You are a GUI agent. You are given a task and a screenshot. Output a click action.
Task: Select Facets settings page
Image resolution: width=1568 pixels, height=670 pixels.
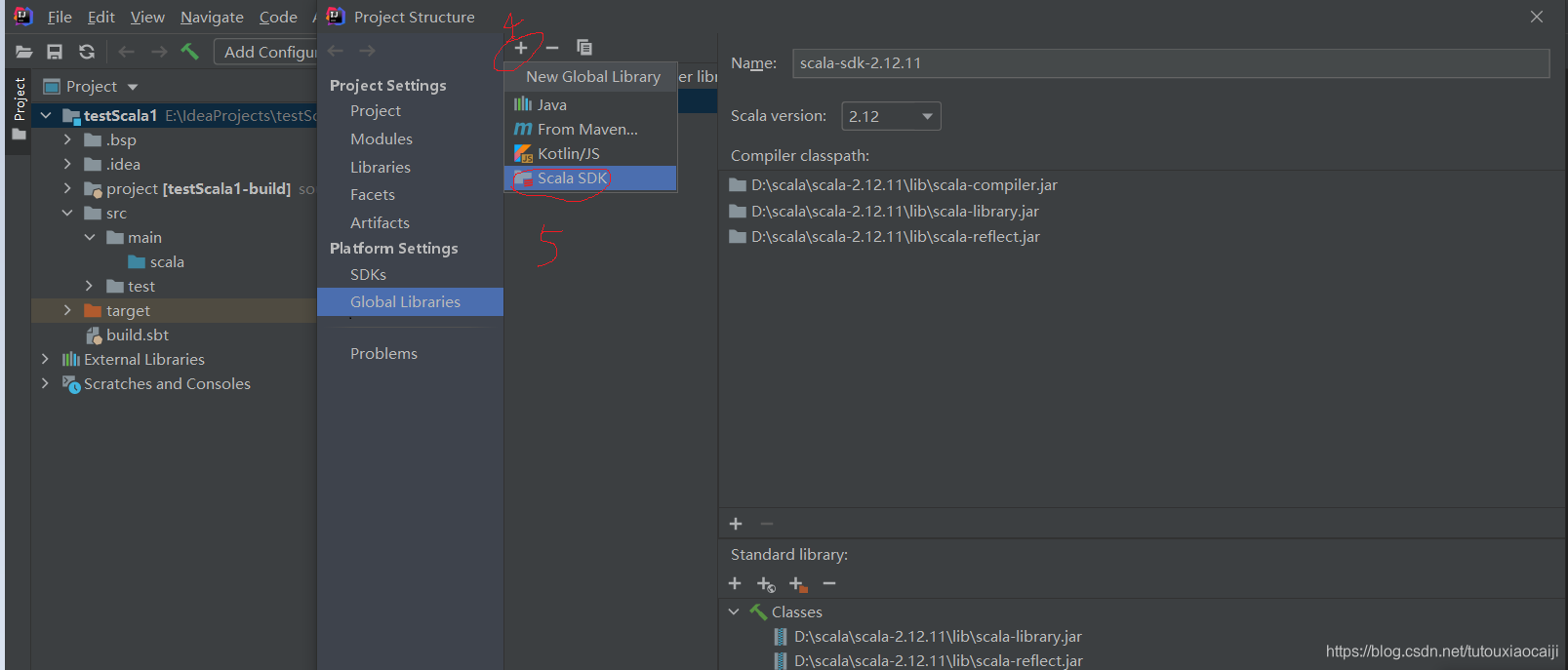tap(373, 195)
